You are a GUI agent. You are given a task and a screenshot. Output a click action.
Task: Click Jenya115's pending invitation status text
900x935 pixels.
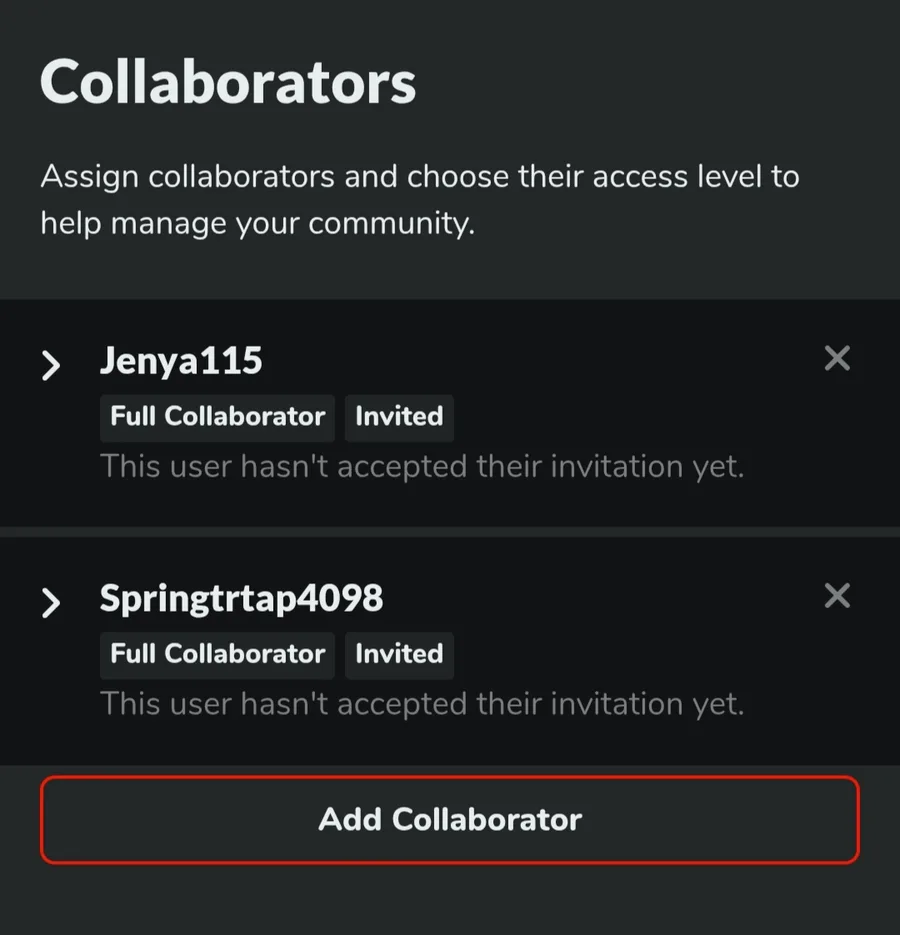422,466
